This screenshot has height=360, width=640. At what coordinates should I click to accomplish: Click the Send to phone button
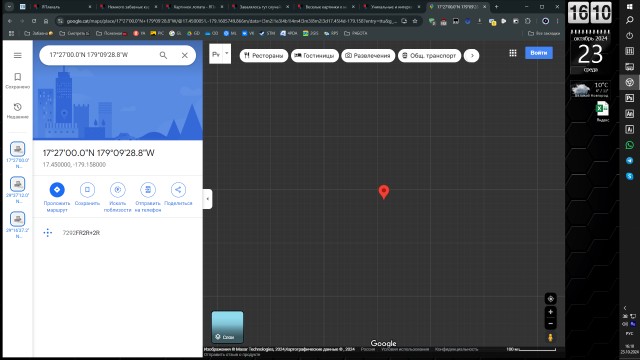pos(148,189)
